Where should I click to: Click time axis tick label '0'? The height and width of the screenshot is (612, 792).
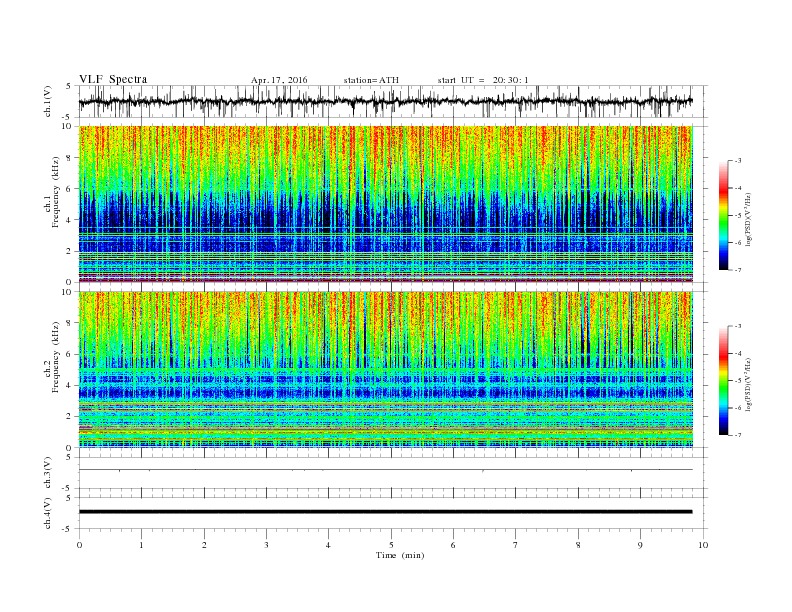coord(79,545)
